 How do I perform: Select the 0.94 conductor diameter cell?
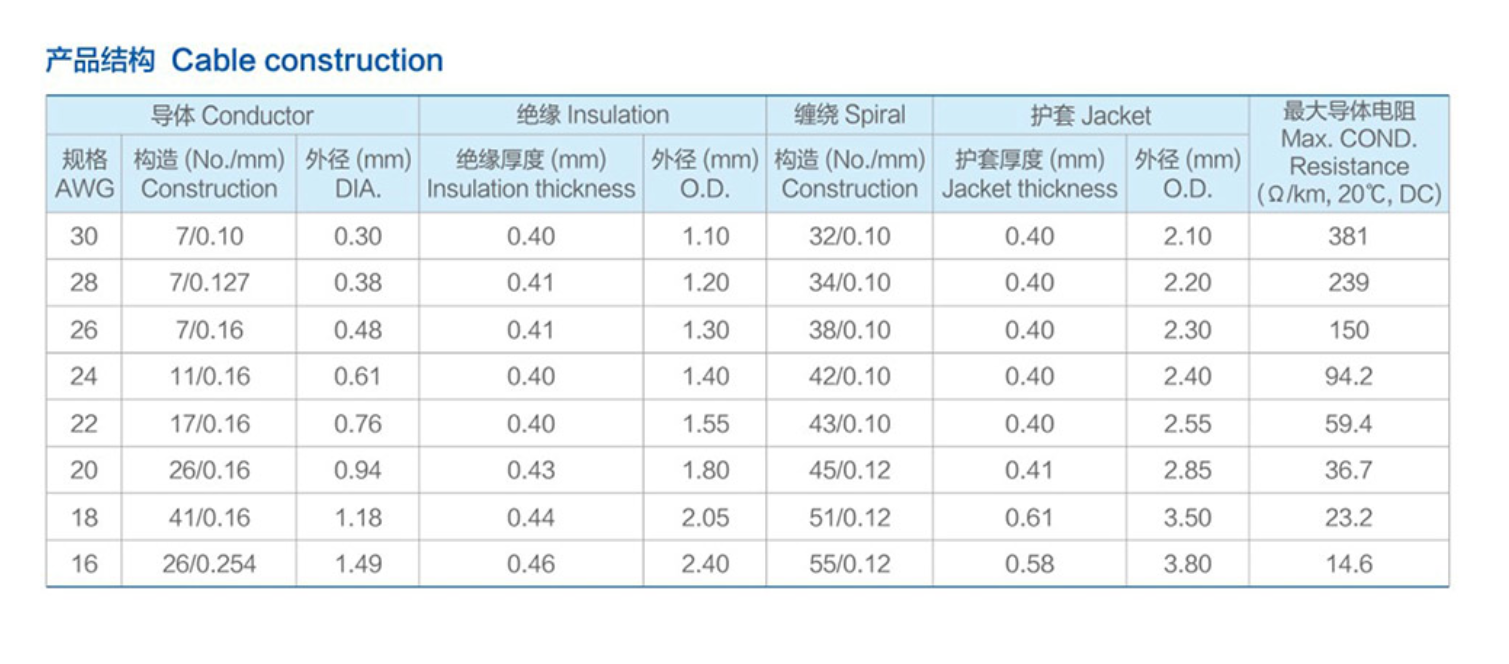pyautogui.click(x=357, y=470)
